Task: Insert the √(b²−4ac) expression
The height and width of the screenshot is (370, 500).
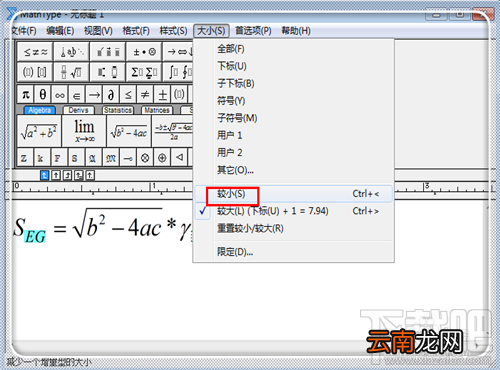Action: coord(129,131)
